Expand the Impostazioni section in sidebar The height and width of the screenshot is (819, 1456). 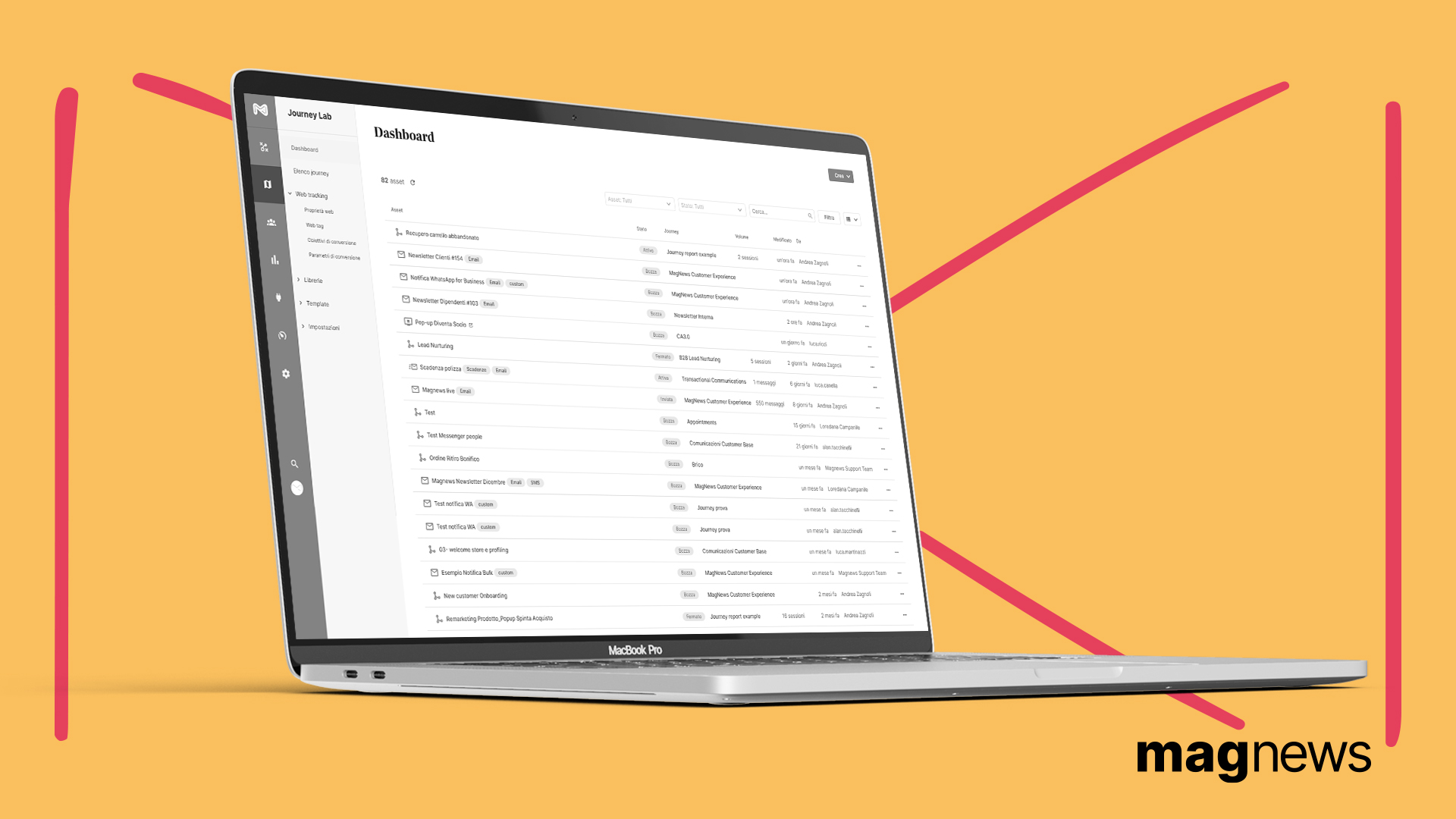coord(320,326)
